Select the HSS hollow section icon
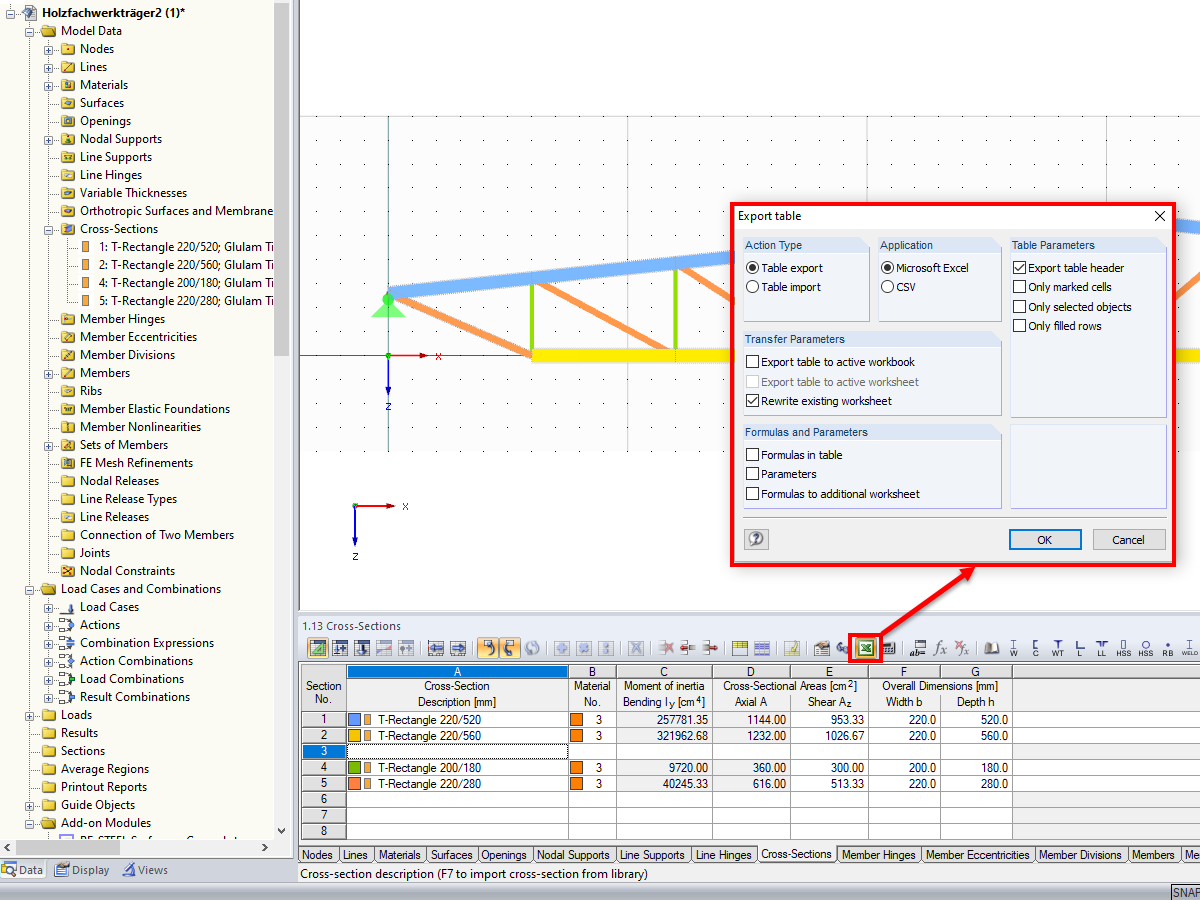 pos(1123,648)
